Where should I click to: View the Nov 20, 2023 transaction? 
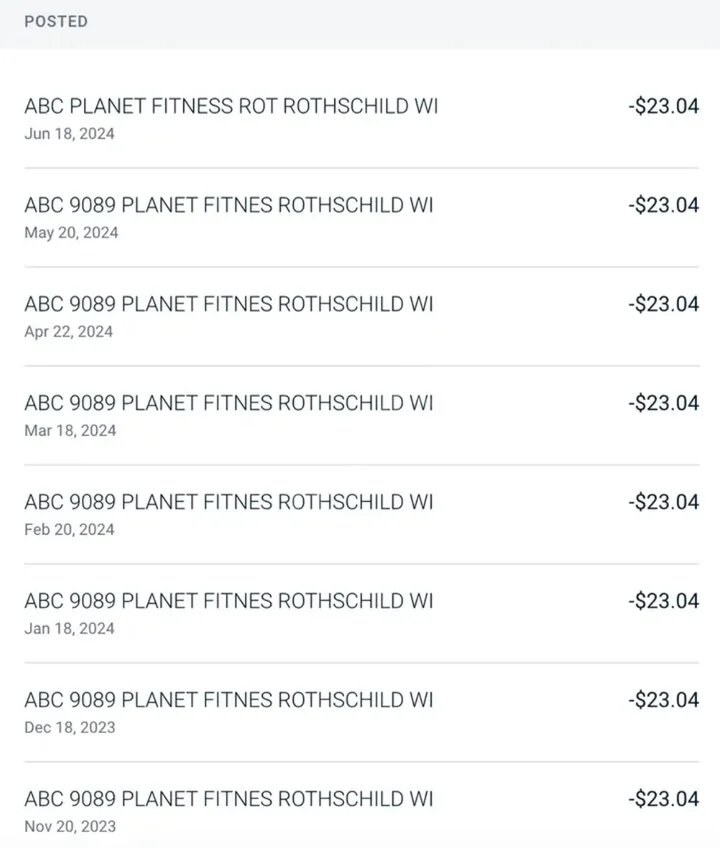click(360, 811)
